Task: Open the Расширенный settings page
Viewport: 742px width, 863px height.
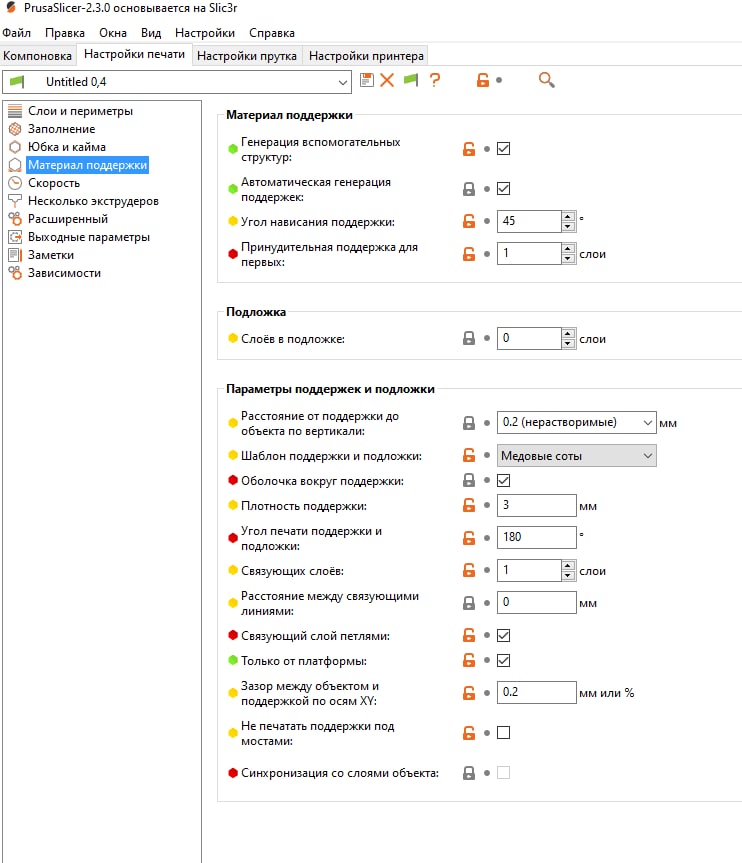Action: click(68, 219)
